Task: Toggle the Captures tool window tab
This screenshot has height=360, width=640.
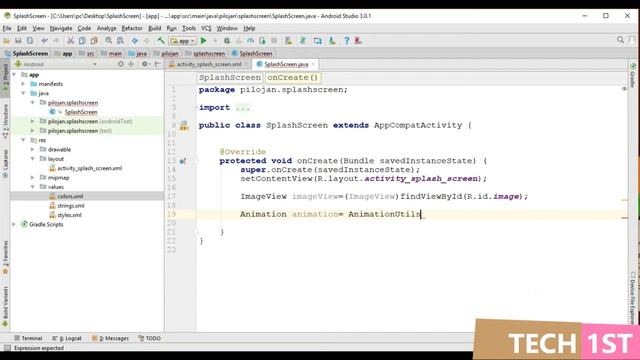Action: 5,163
